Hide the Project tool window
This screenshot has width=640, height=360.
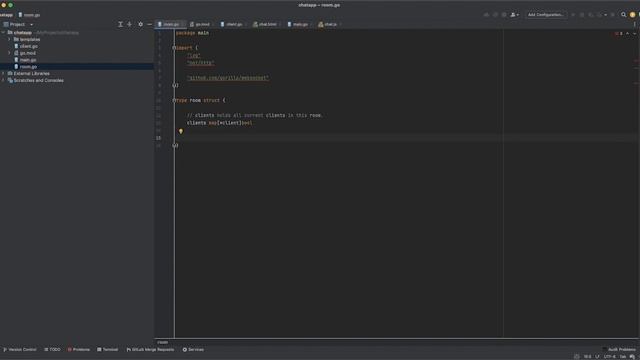click(x=149, y=24)
